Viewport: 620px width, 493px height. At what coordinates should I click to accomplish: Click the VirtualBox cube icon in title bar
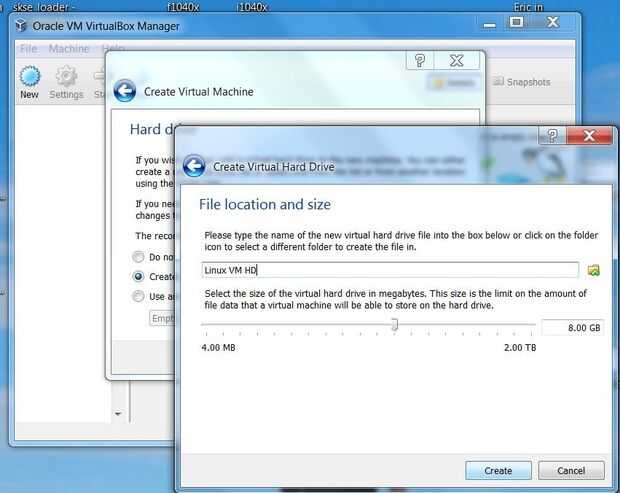[21, 26]
